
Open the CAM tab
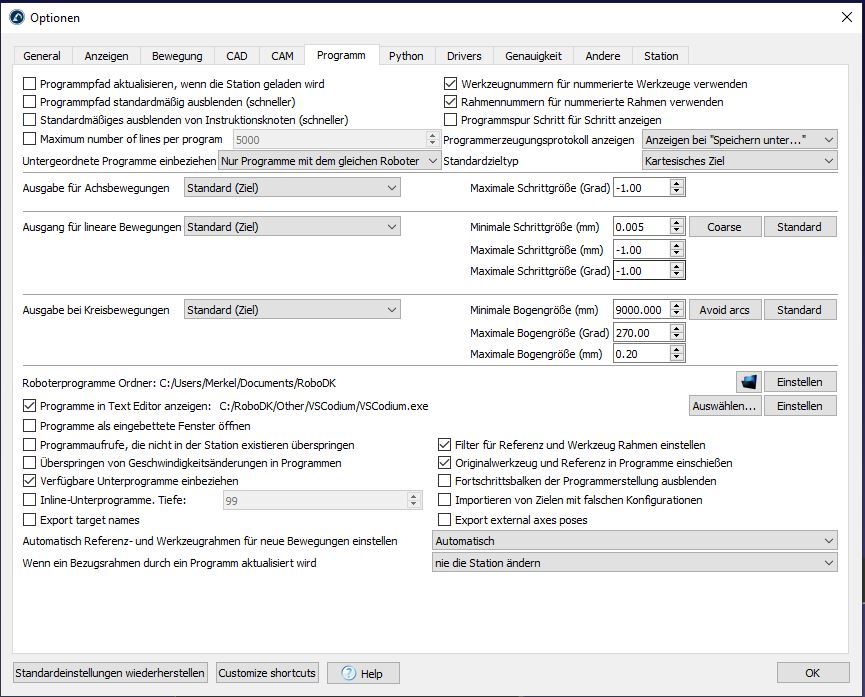(282, 56)
